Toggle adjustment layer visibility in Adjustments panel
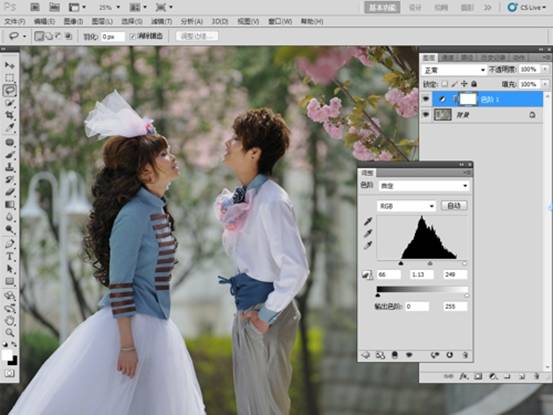This screenshot has height=415, width=553. click(x=409, y=355)
